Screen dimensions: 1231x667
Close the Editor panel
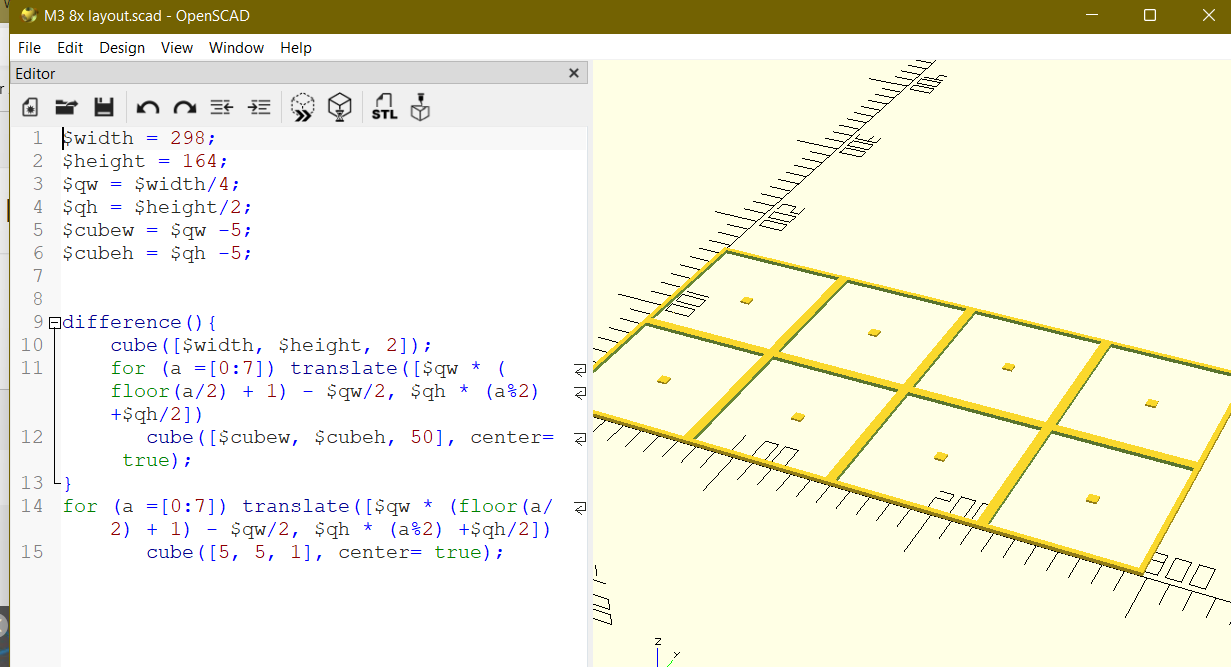574,73
